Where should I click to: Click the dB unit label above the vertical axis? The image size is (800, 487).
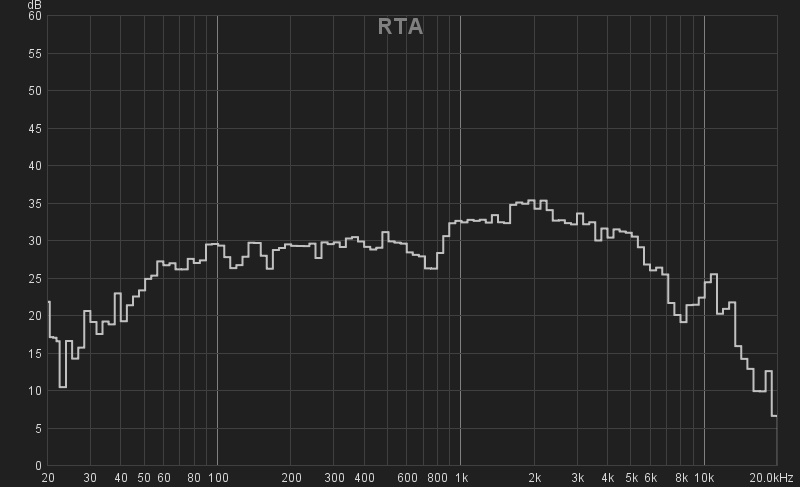(x=34, y=5)
